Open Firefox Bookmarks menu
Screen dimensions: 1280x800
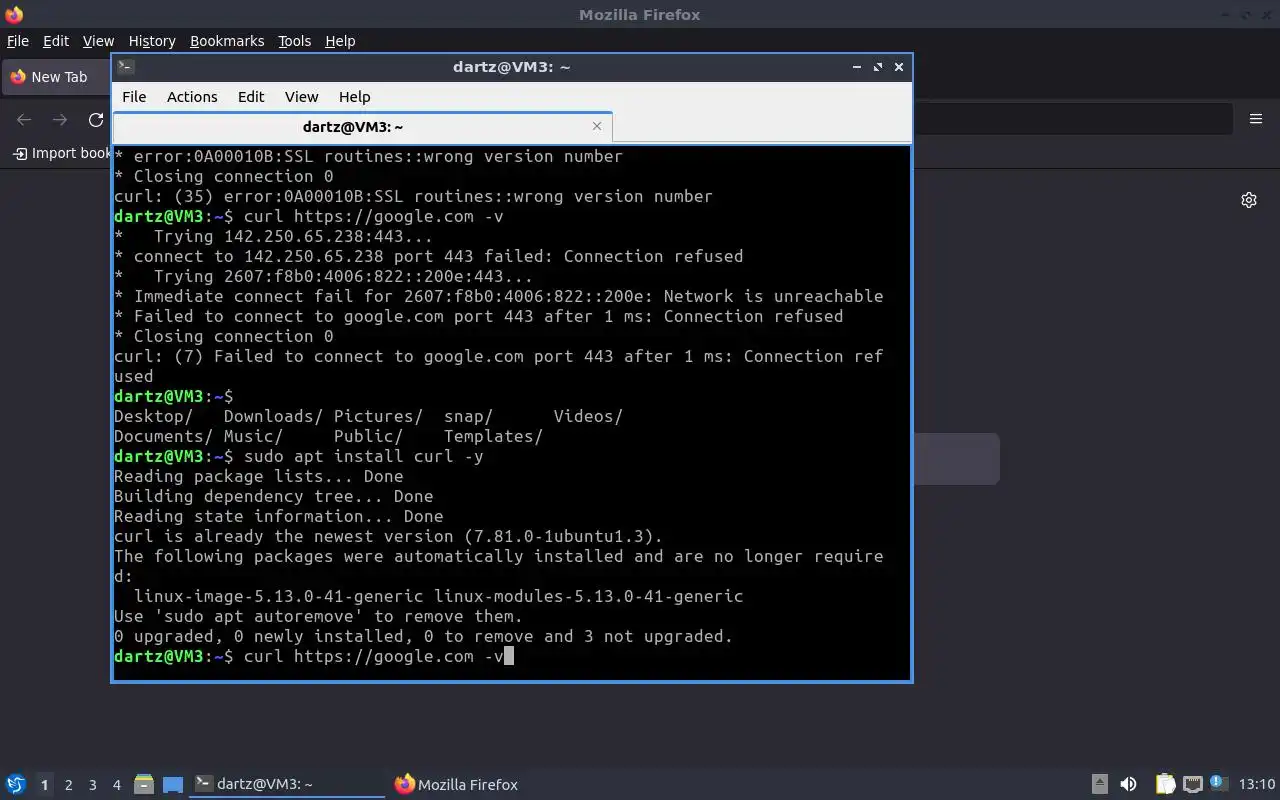pyautogui.click(x=227, y=41)
